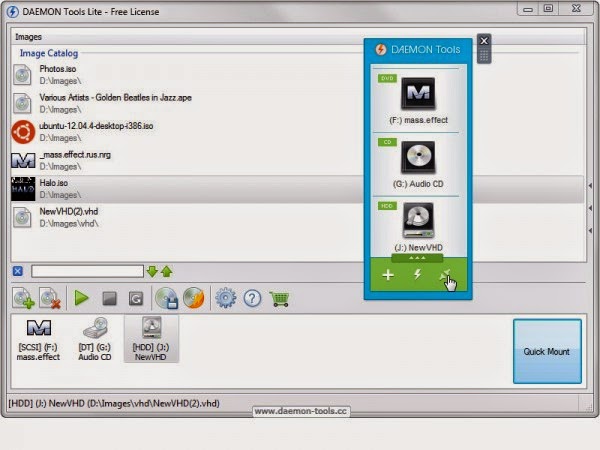The height and width of the screenshot is (450, 600).
Task: Minimize the DAEMON Tools Lite window
Action: pyautogui.click(x=528, y=9)
